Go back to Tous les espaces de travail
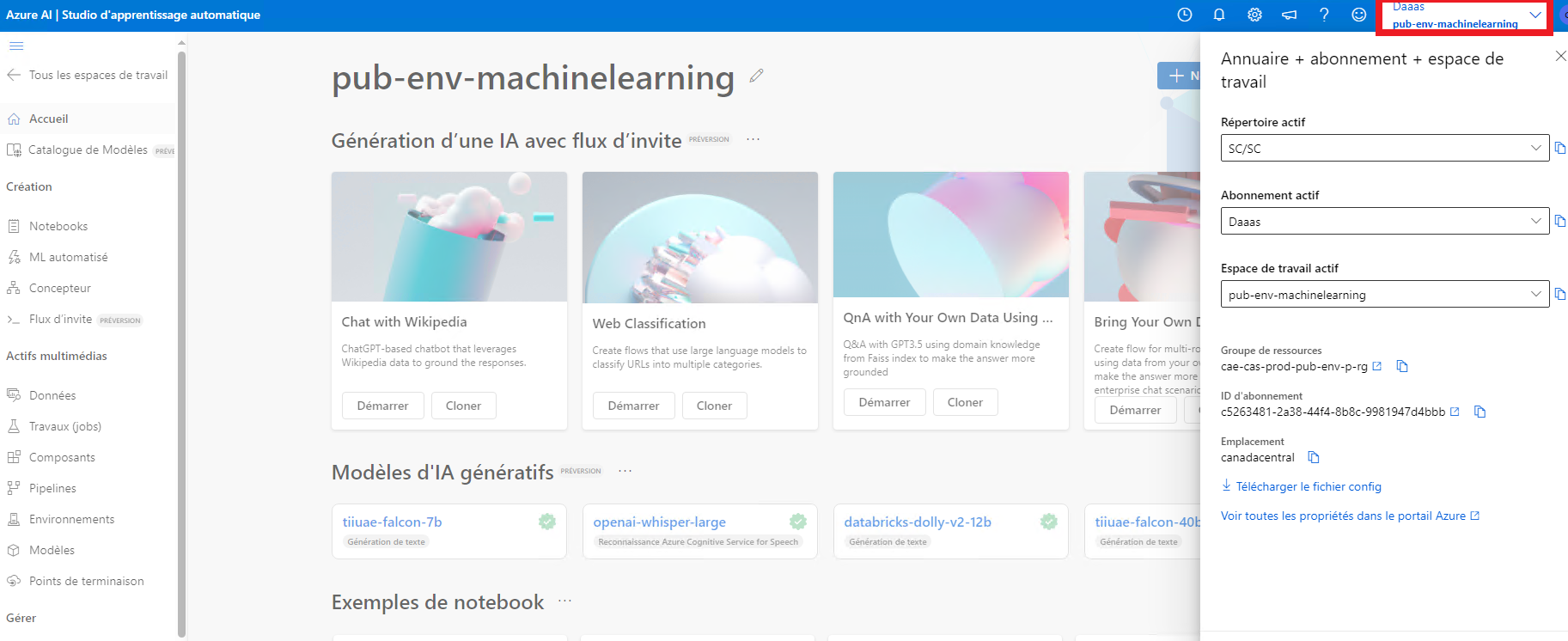The width and height of the screenshot is (1568, 641). 88,75
